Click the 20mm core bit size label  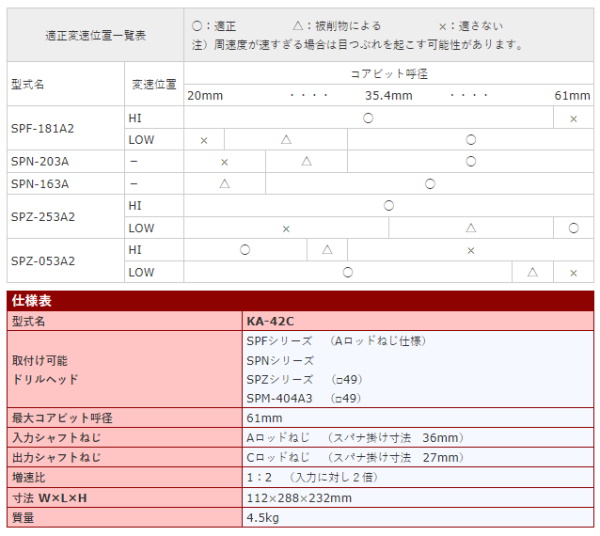pyautogui.click(x=205, y=95)
